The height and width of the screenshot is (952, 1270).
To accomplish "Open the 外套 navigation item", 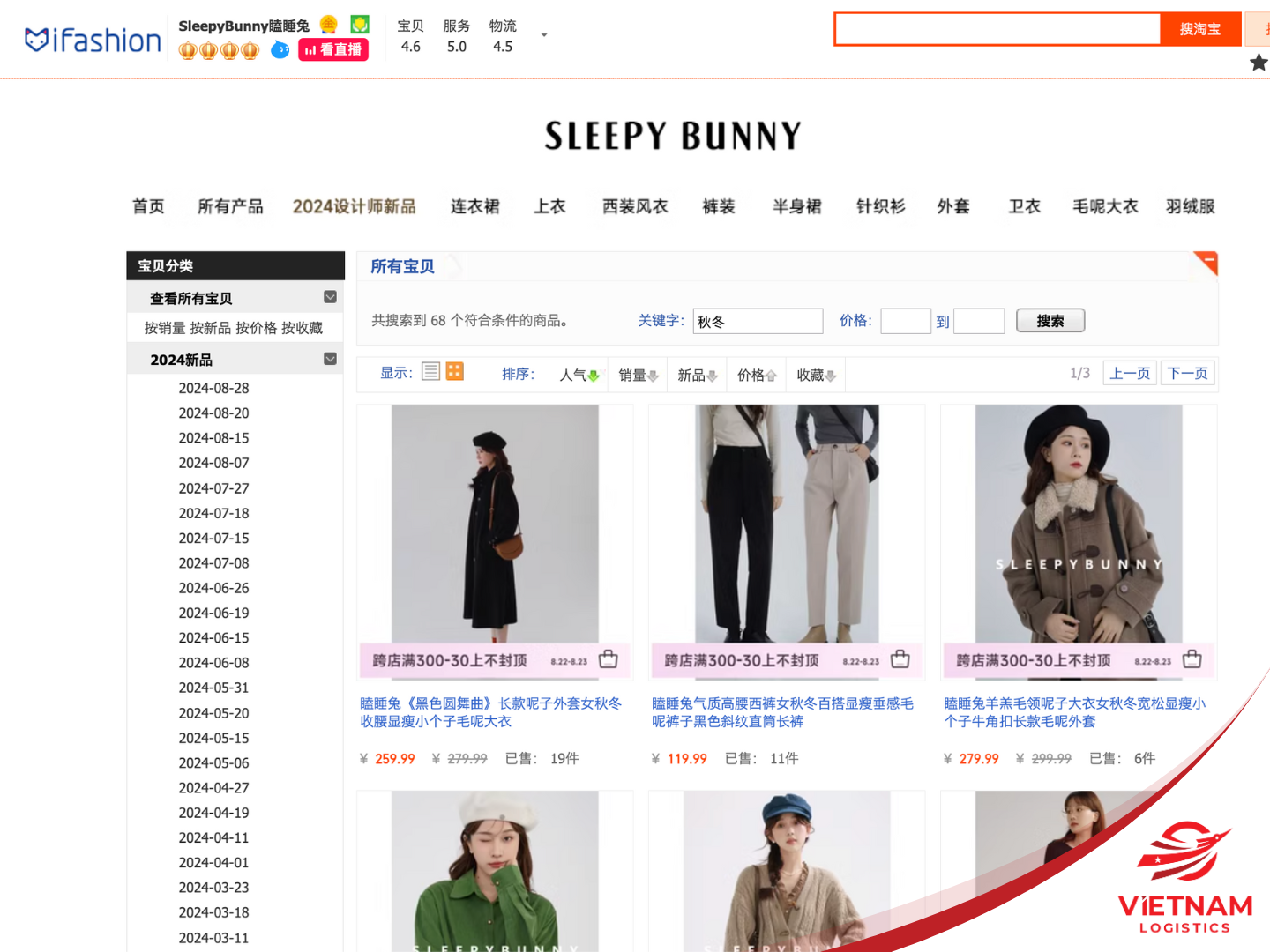I will click(x=953, y=206).
